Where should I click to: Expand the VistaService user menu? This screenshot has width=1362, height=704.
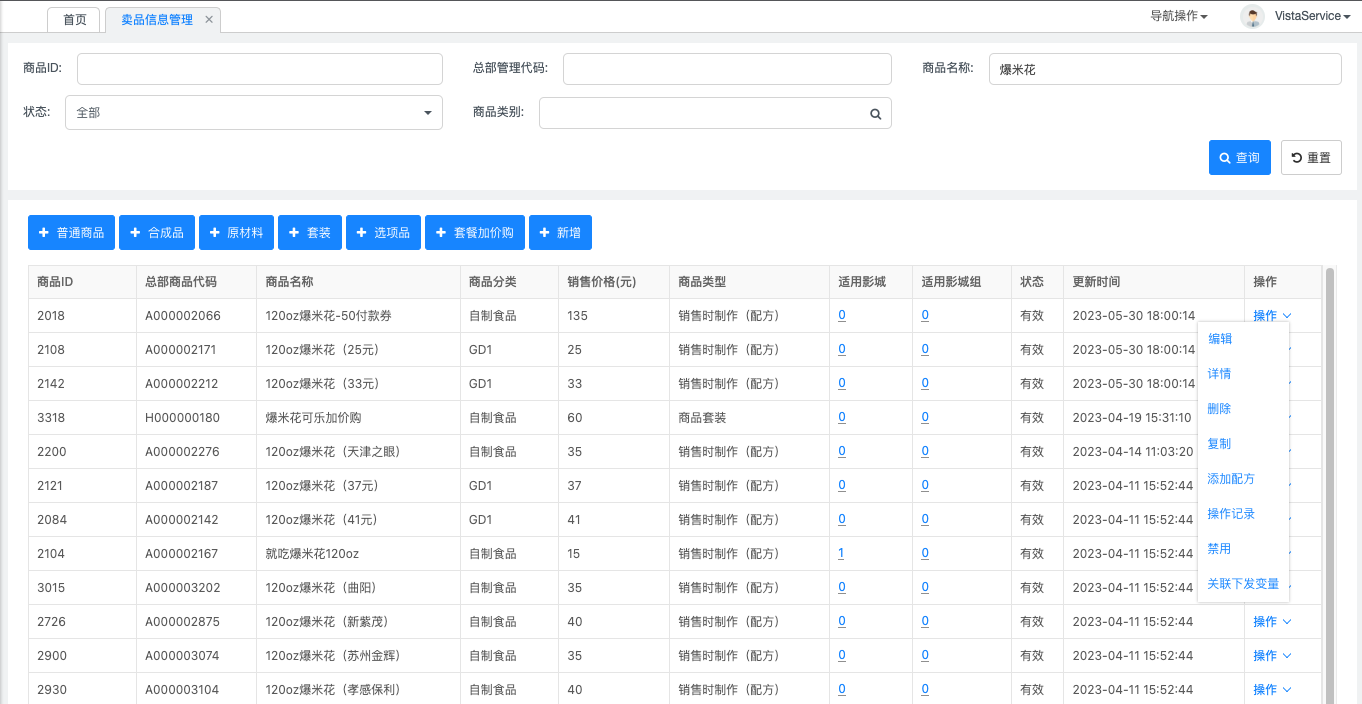(1312, 16)
